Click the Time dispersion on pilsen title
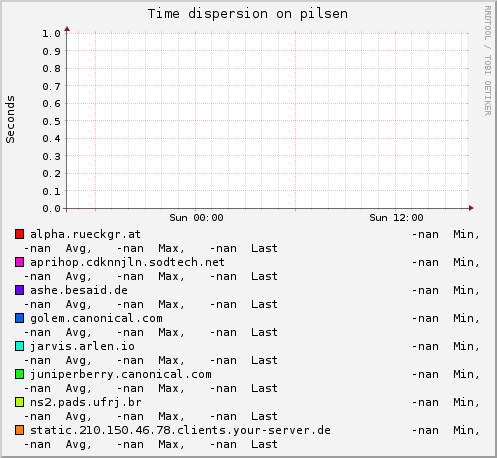 248,14
